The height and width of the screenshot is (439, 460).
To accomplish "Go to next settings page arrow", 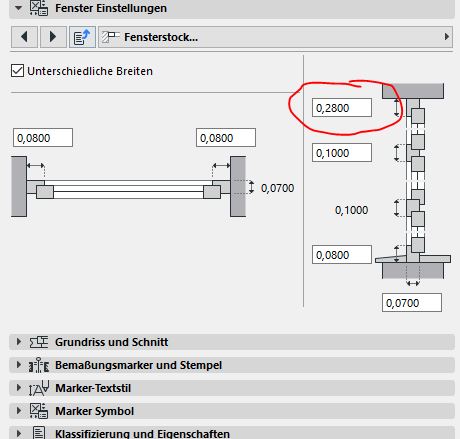I will (53, 37).
